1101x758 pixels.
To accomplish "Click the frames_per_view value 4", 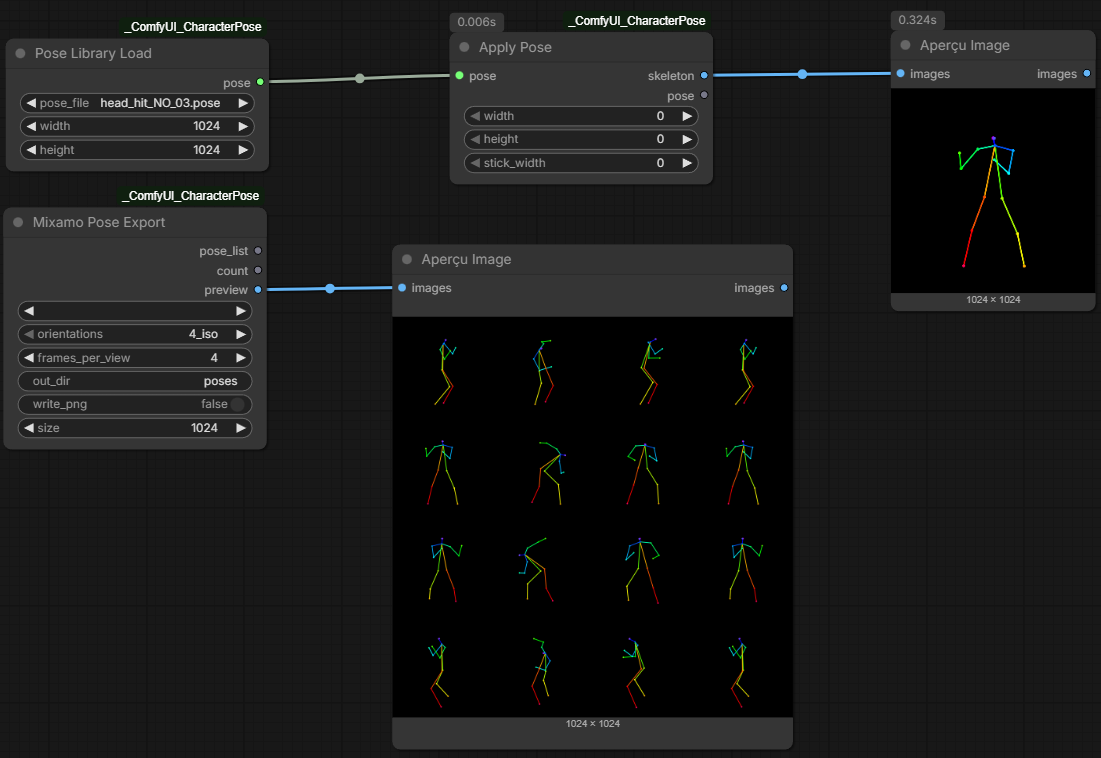I will (214, 358).
